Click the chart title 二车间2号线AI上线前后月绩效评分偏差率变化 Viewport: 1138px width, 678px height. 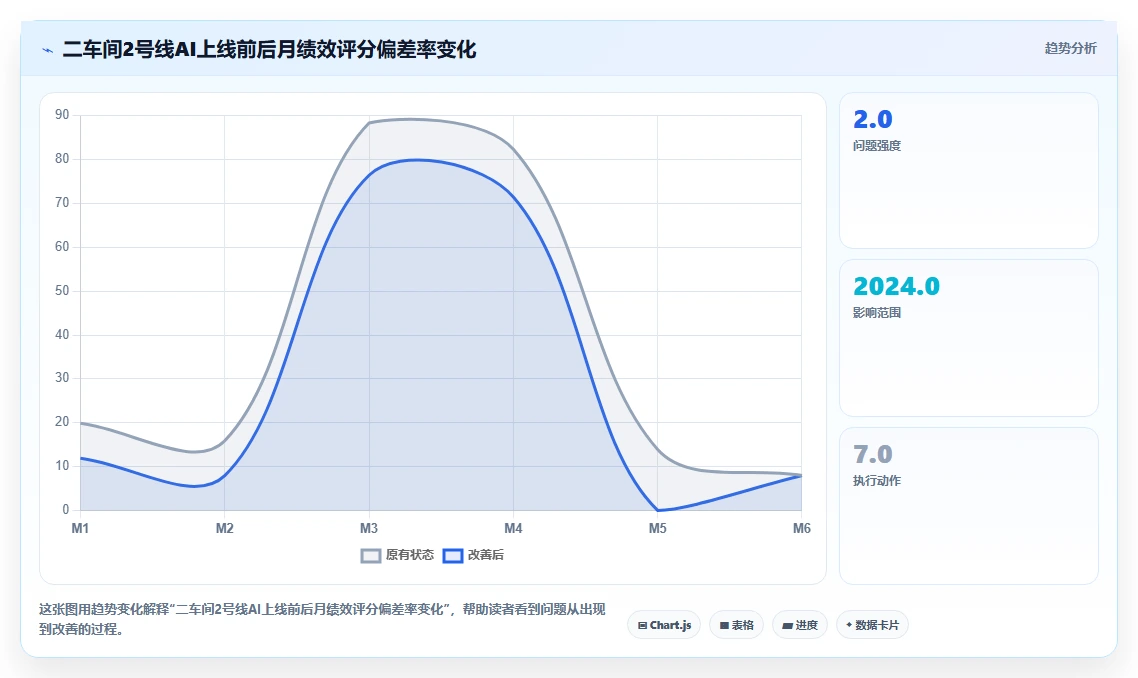click(x=269, y=49)
